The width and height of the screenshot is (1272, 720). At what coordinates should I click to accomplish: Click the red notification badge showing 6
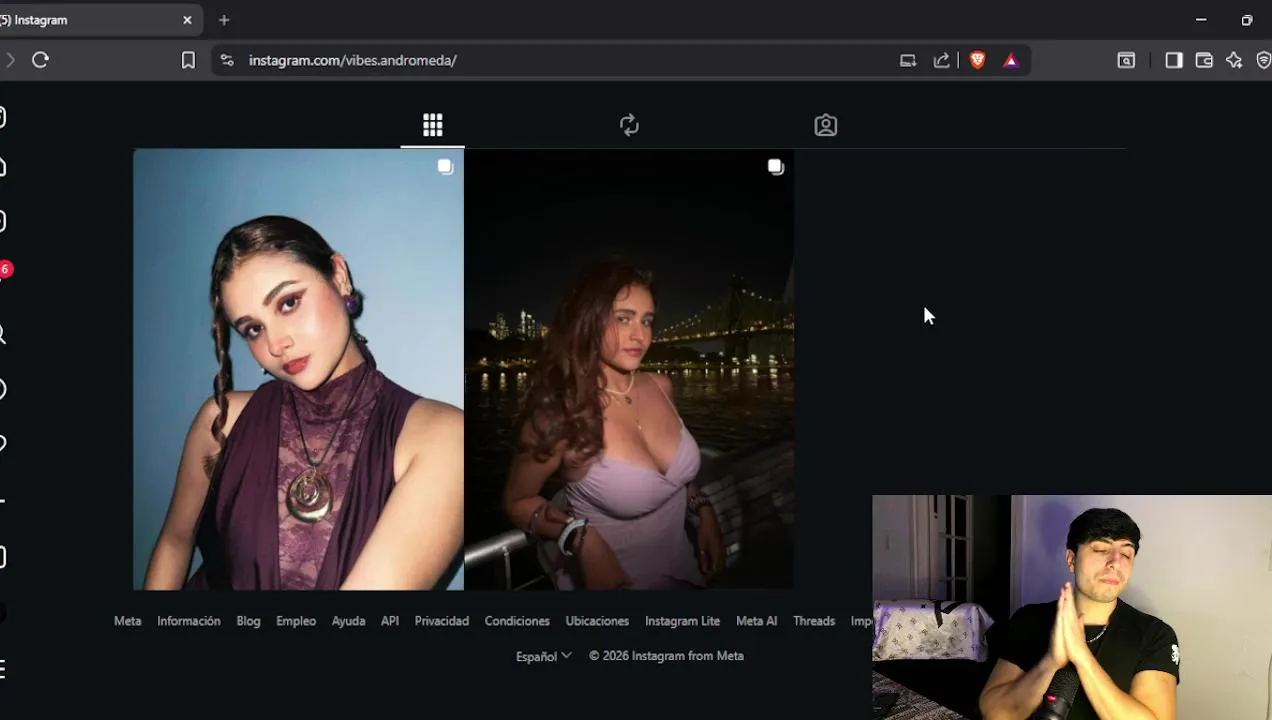point(6,269)
